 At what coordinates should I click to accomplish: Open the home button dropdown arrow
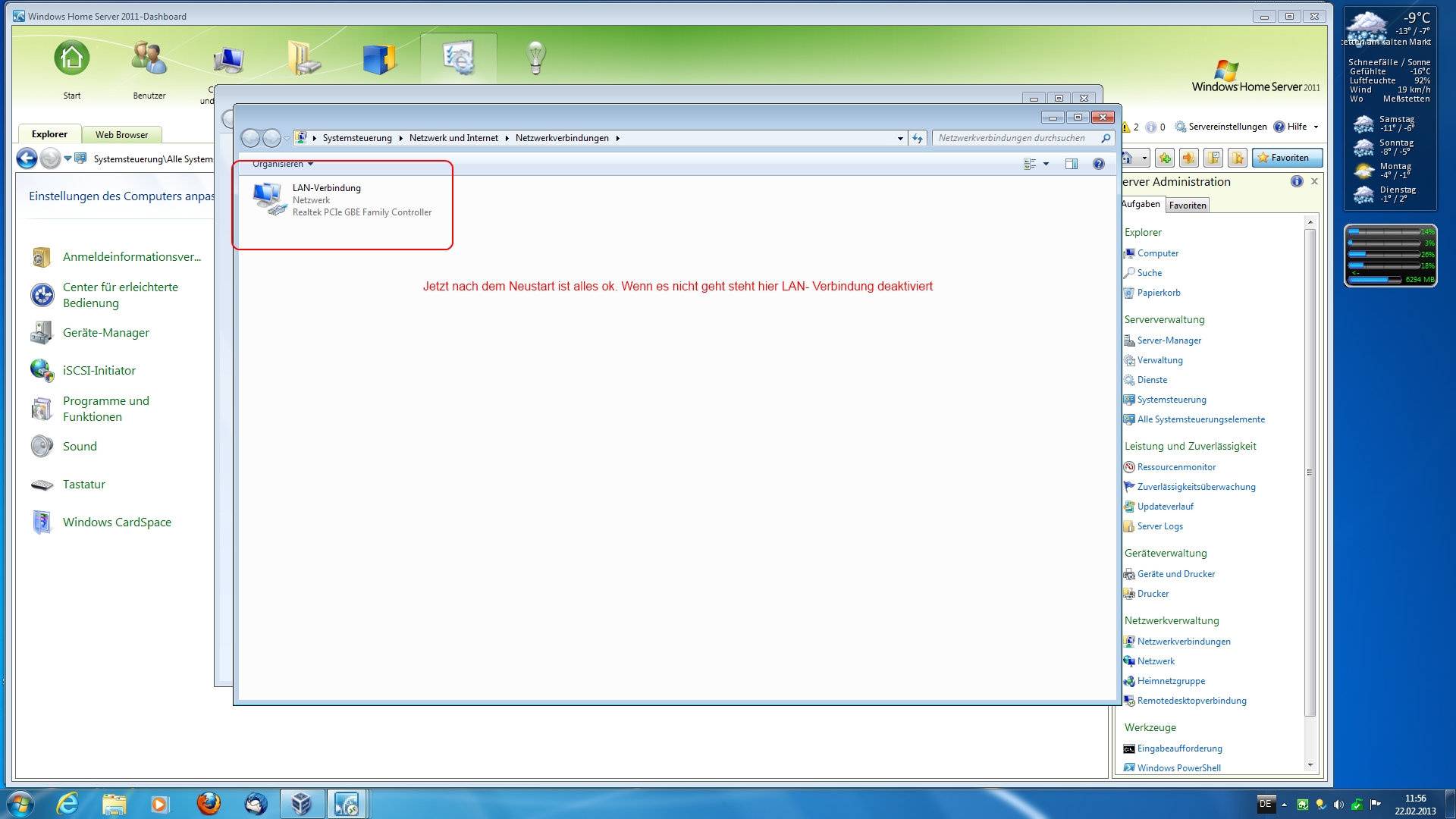pos(1144,158)
